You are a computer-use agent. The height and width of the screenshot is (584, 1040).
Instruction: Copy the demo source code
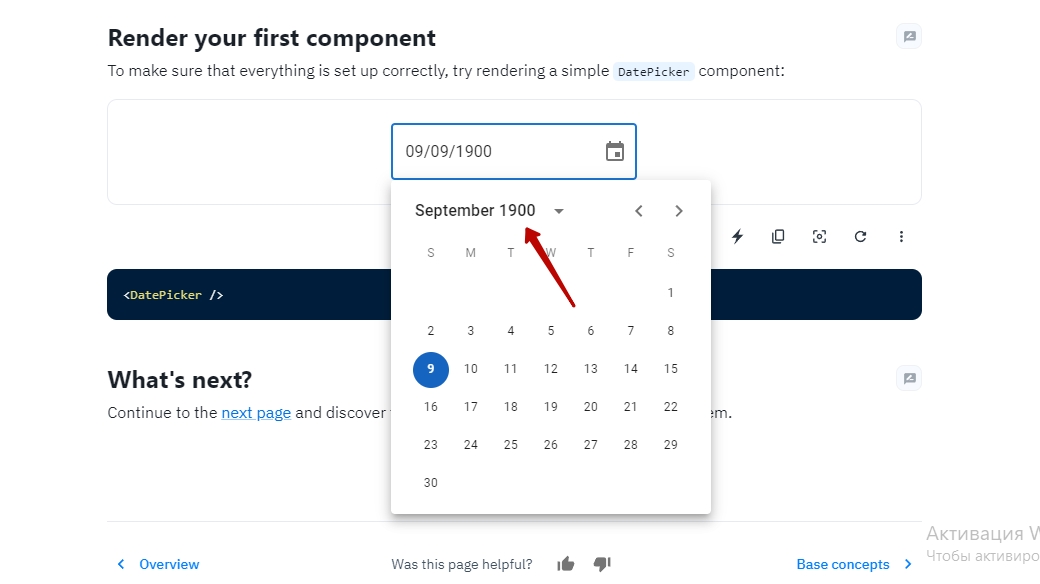(x=778, y=237)
